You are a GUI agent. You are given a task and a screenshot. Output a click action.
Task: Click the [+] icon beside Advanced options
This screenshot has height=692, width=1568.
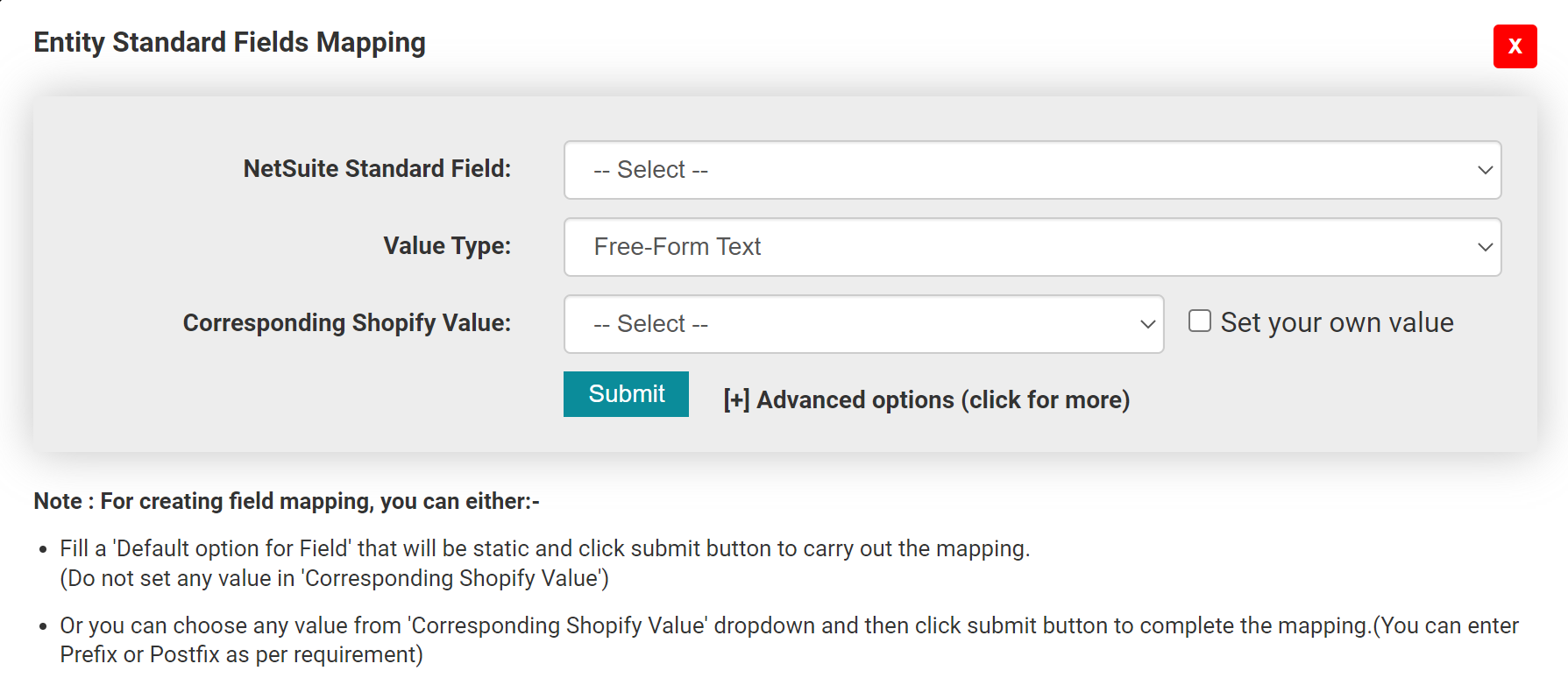pos(736,400)
